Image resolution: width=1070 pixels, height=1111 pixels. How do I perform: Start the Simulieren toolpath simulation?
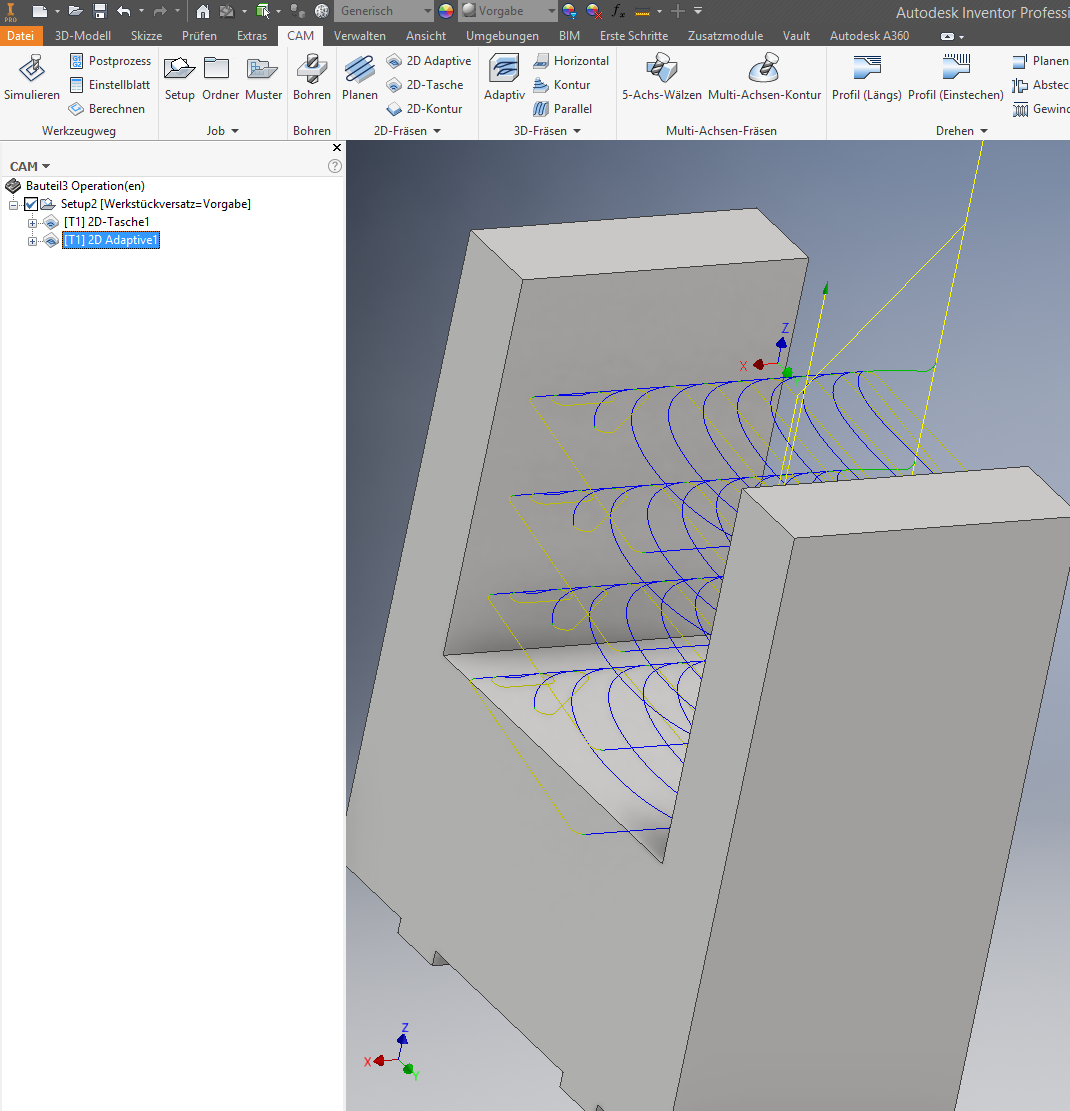[32, 77]
